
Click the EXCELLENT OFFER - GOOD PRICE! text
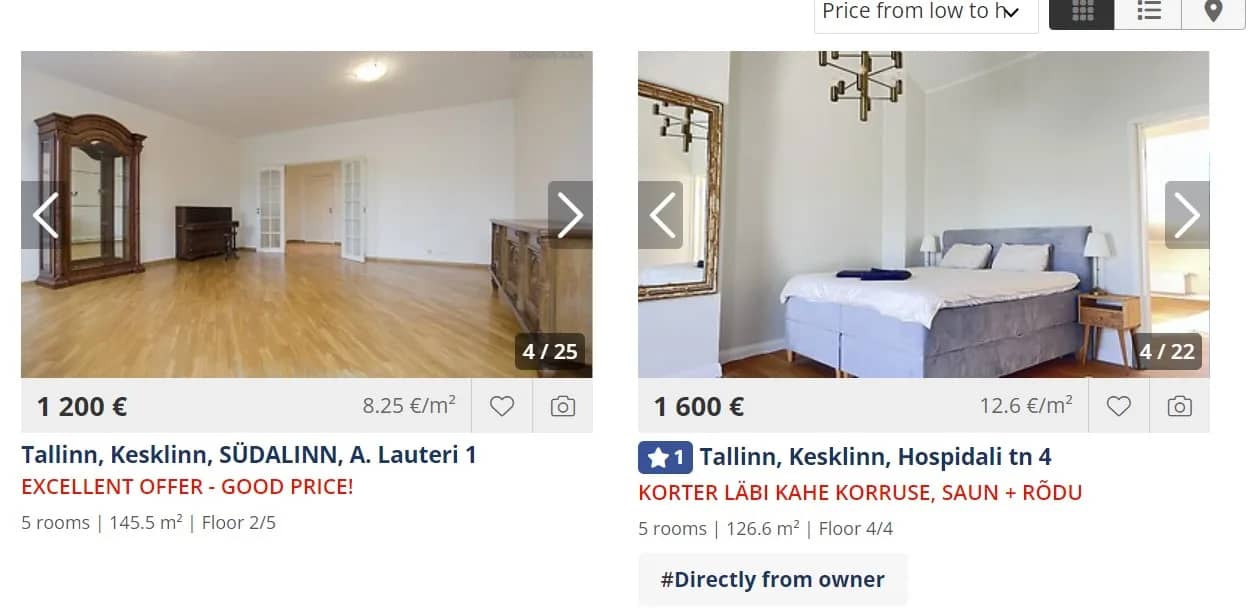click(187, 487)
